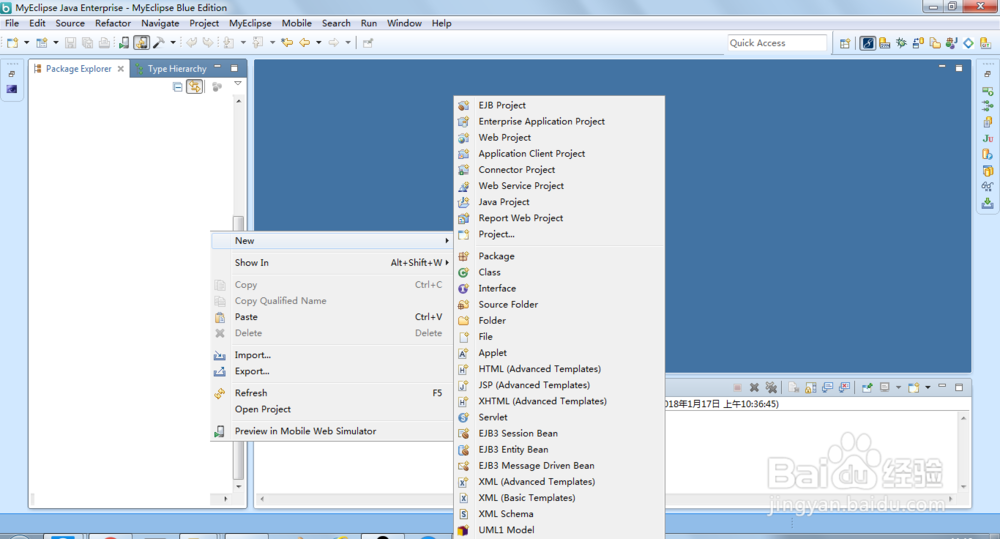Create a new XML Schema
Image resolution: width=1000 pixels, height=539 pixels.
coord(559,513)
